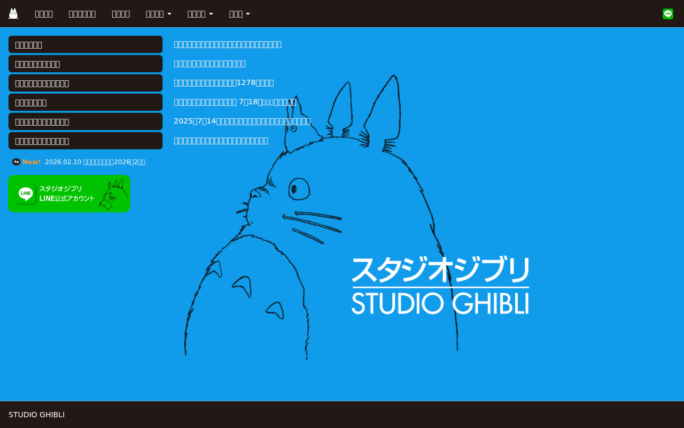Viewport: 684px width, 428px height.
Task: Click the topmost dark sidebar button
Action: pos(85,45)
